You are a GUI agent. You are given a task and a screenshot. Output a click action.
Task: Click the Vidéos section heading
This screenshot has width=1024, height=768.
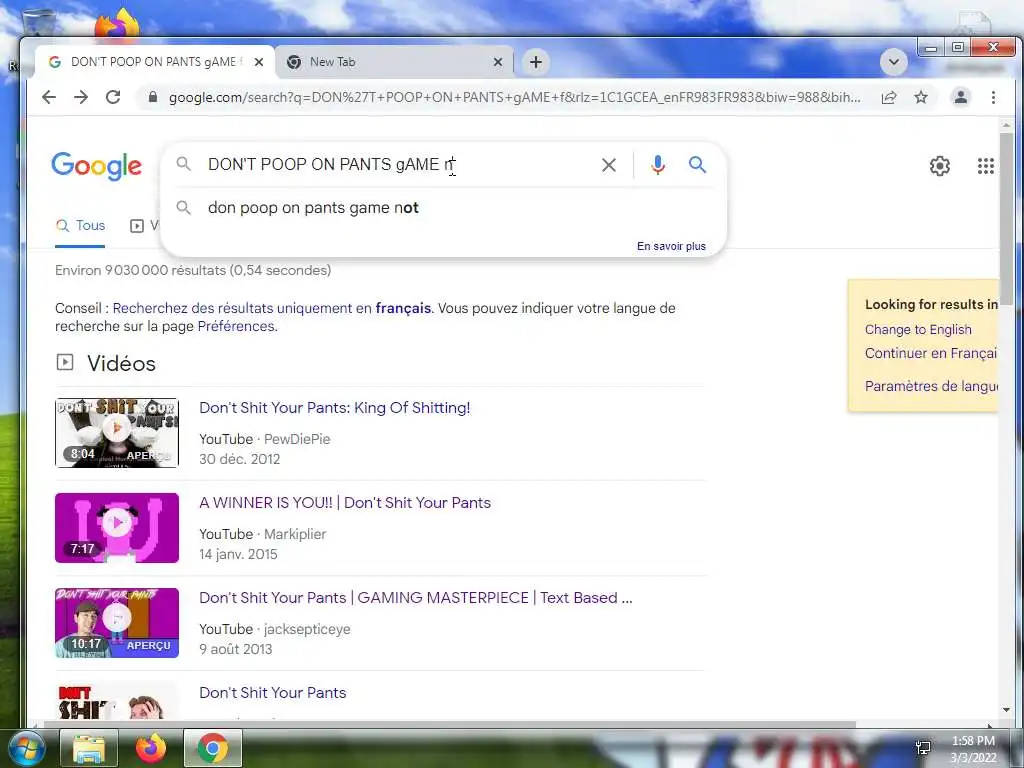coord(121,363)
